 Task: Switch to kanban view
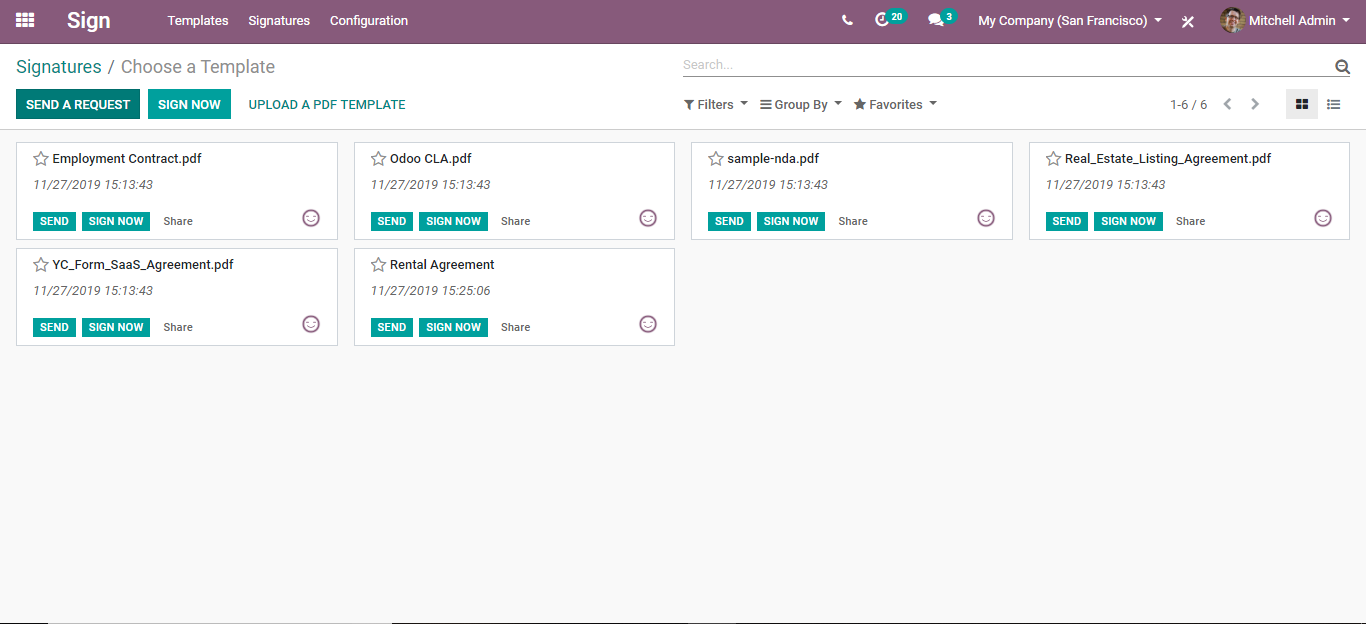(x=1301, y=104)
